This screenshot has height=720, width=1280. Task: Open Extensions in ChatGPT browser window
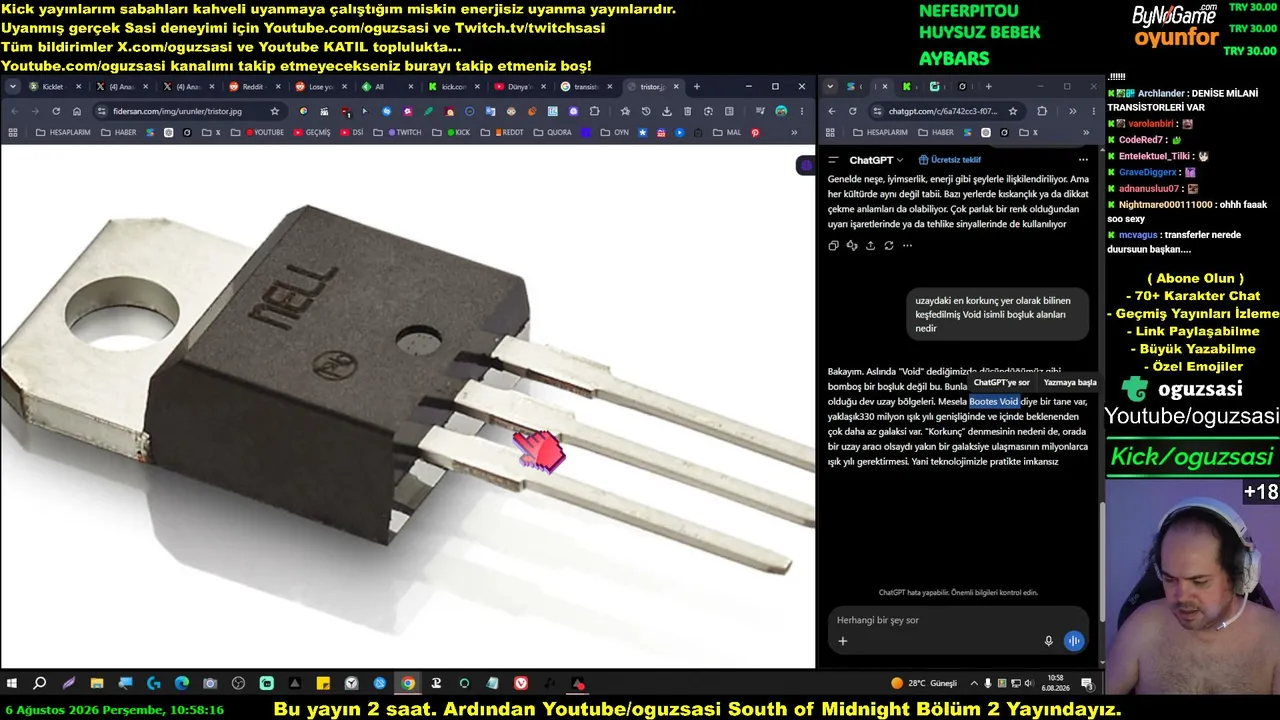(x=1042, y=111)
